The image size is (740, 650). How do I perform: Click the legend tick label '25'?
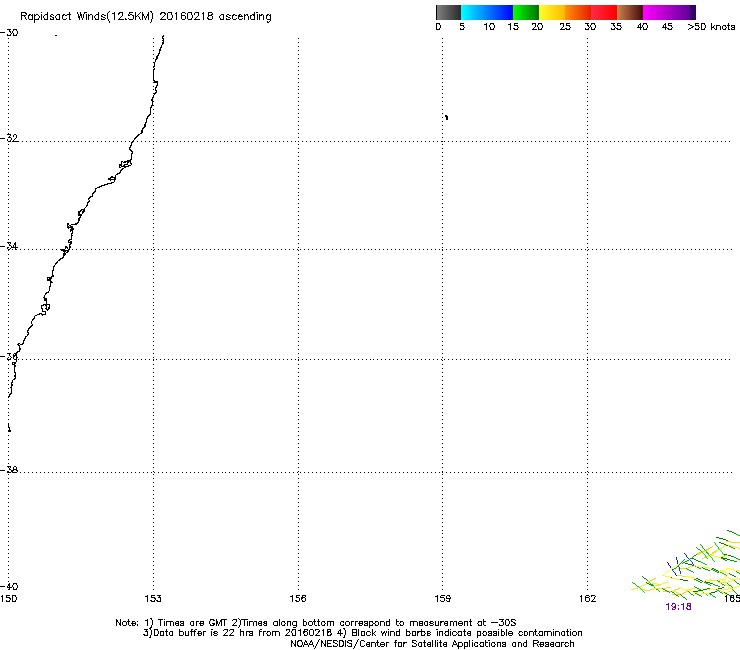(x=565, y=27)
